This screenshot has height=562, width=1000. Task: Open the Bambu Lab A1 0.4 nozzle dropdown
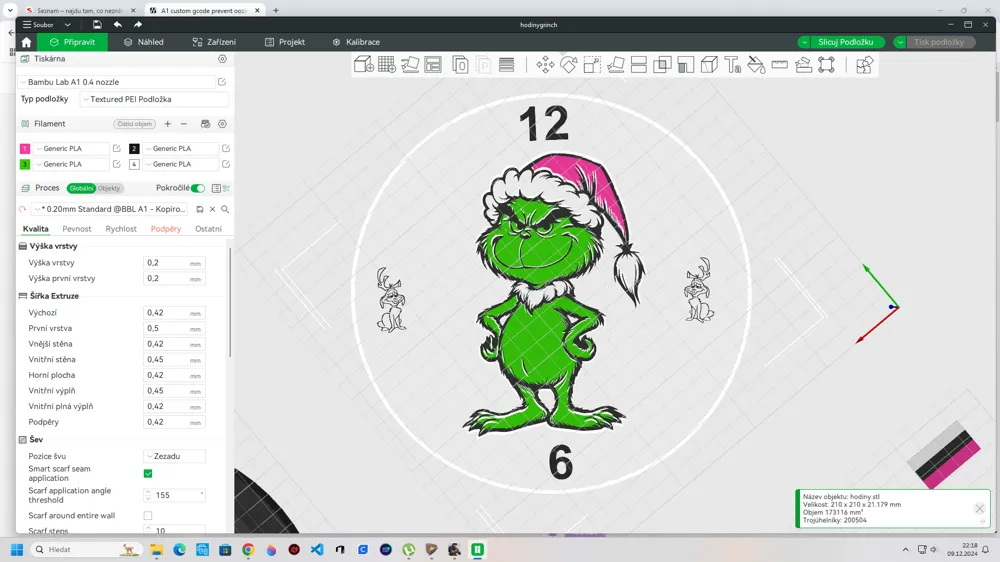(117, 82)
